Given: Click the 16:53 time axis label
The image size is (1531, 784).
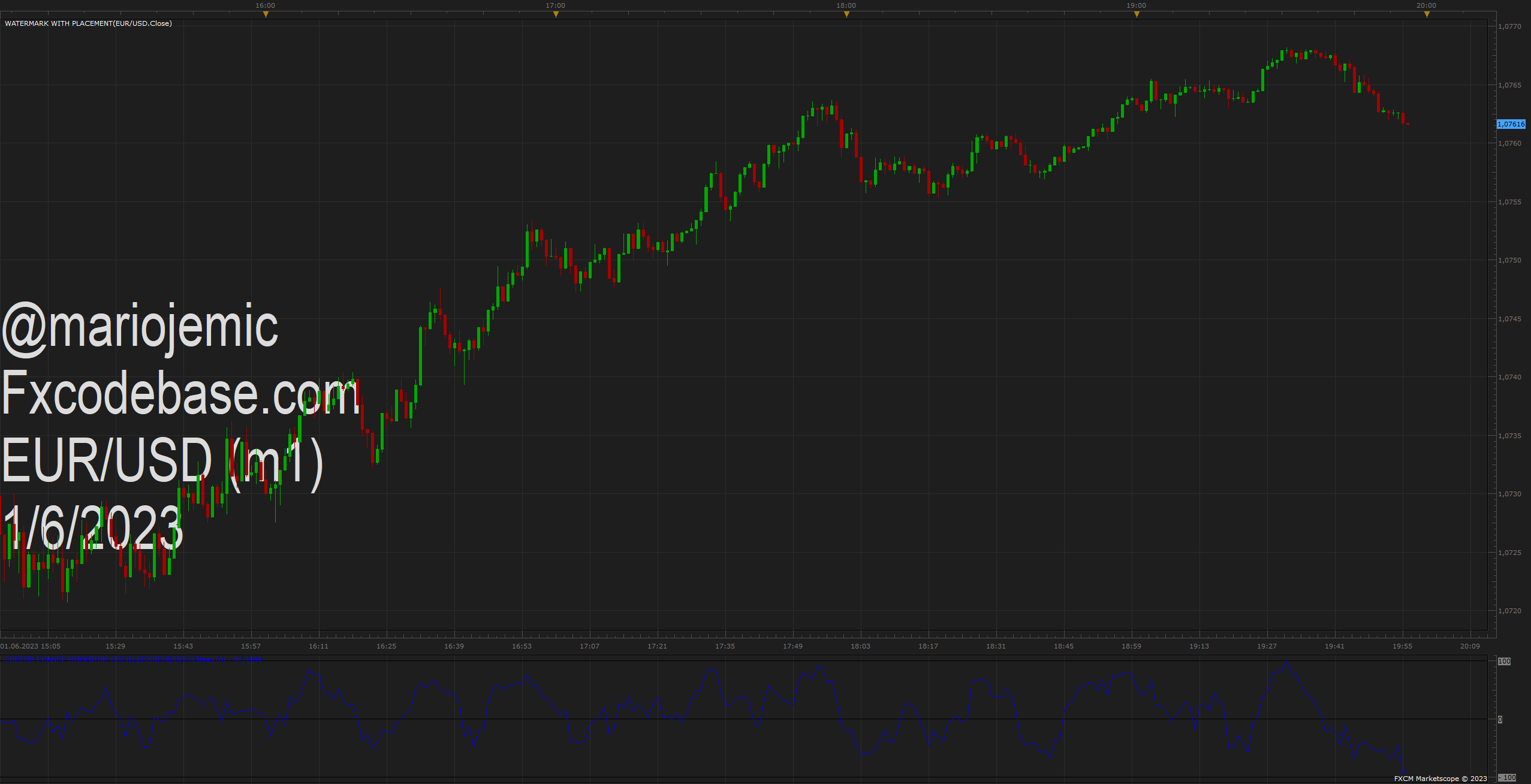Looking at the screenshot, I should 522,646.
